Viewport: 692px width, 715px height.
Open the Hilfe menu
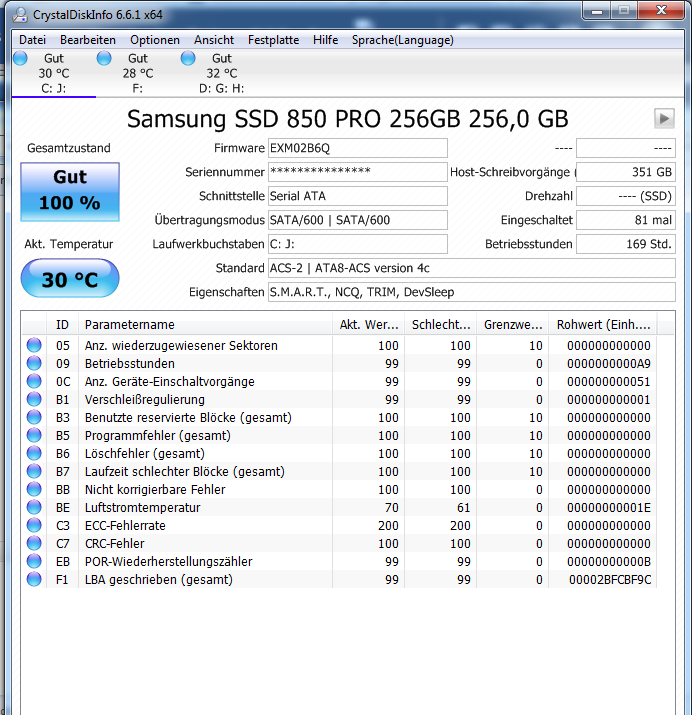(325, 40)
